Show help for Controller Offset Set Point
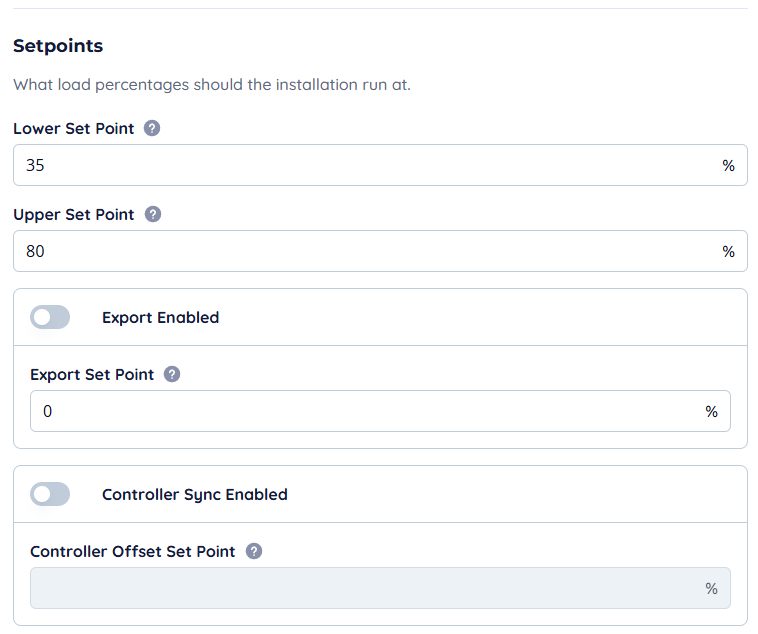Screen dimensions: 758x634 click(x=254, y=551)
